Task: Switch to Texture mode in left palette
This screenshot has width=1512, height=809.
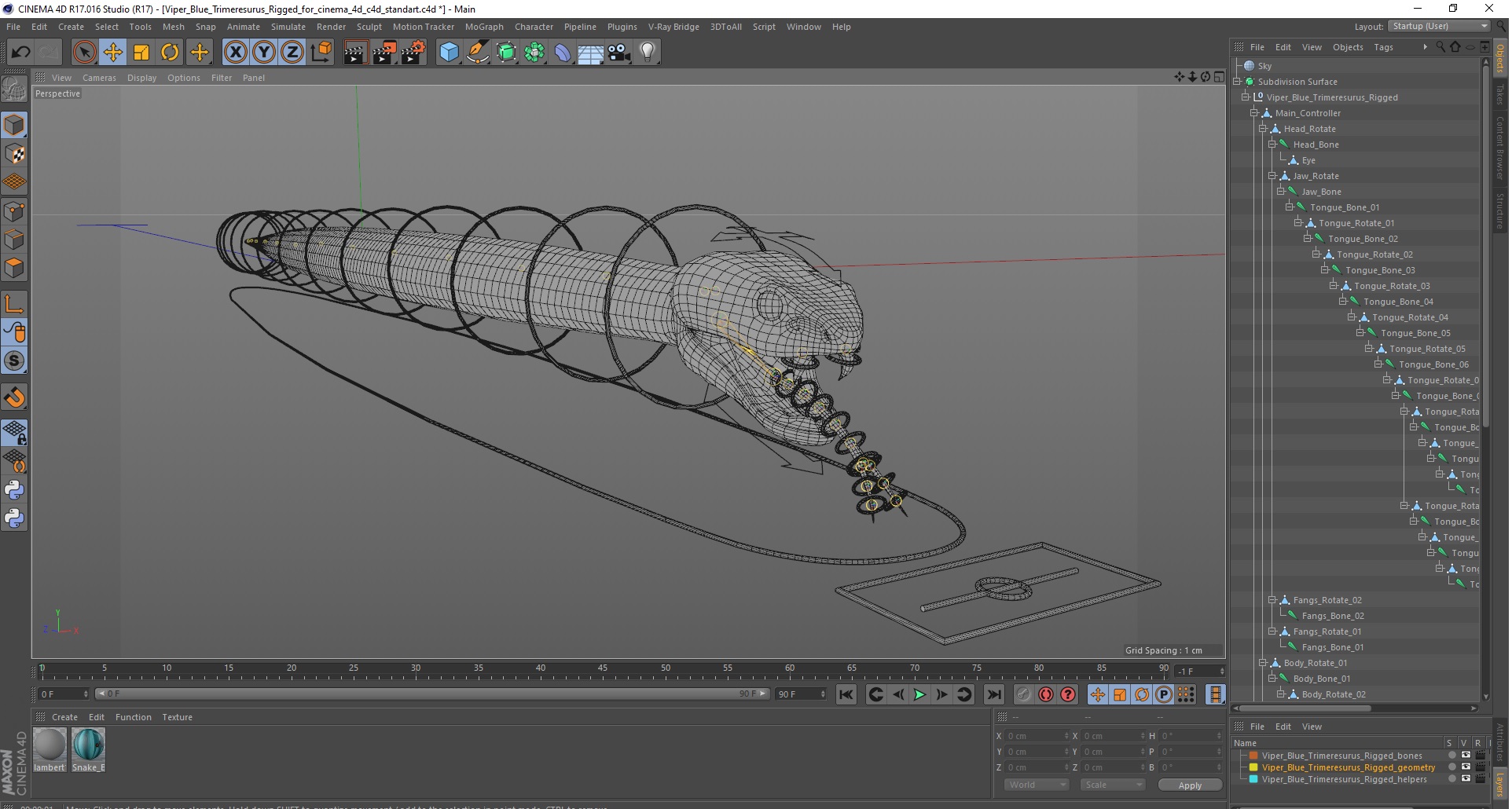Action: (x=14, y=154)
